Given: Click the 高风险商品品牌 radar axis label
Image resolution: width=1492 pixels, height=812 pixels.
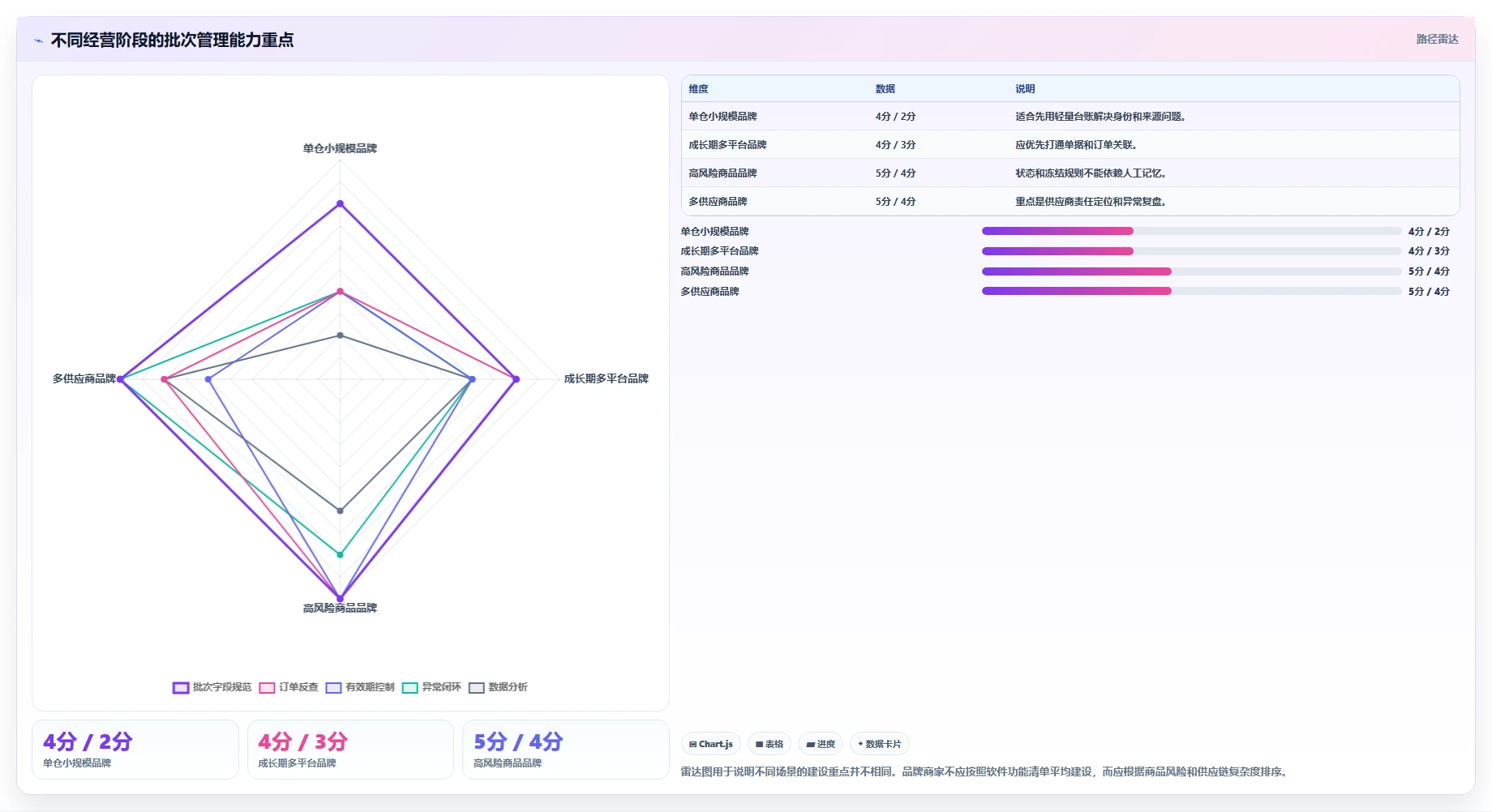Looking at the screenshot, I should tap(340, 608).
